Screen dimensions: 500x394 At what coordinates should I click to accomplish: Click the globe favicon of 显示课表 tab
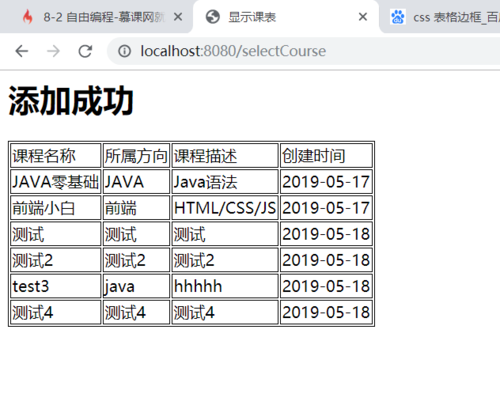[213, 17]
